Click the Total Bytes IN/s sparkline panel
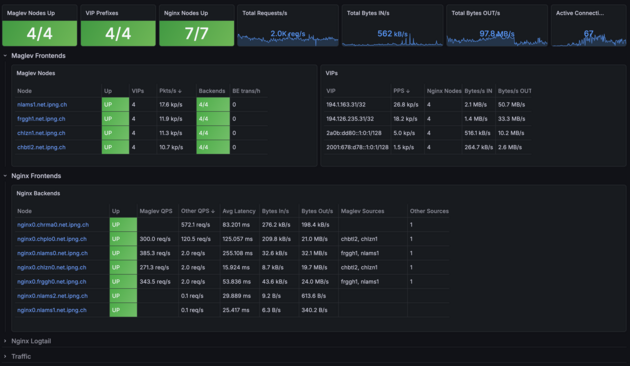The width and height of the screenshot is (630, 366). click(x=393, y=25)
